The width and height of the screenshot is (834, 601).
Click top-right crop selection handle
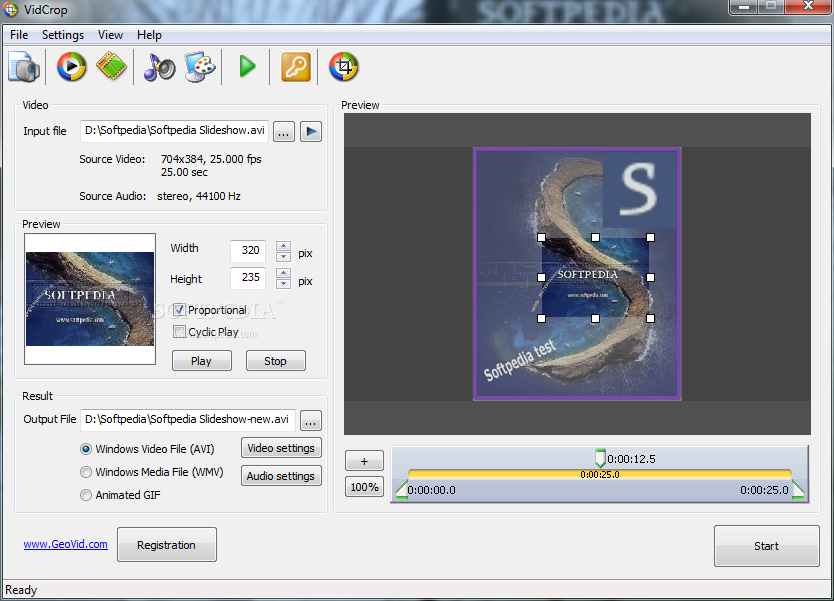650,238
